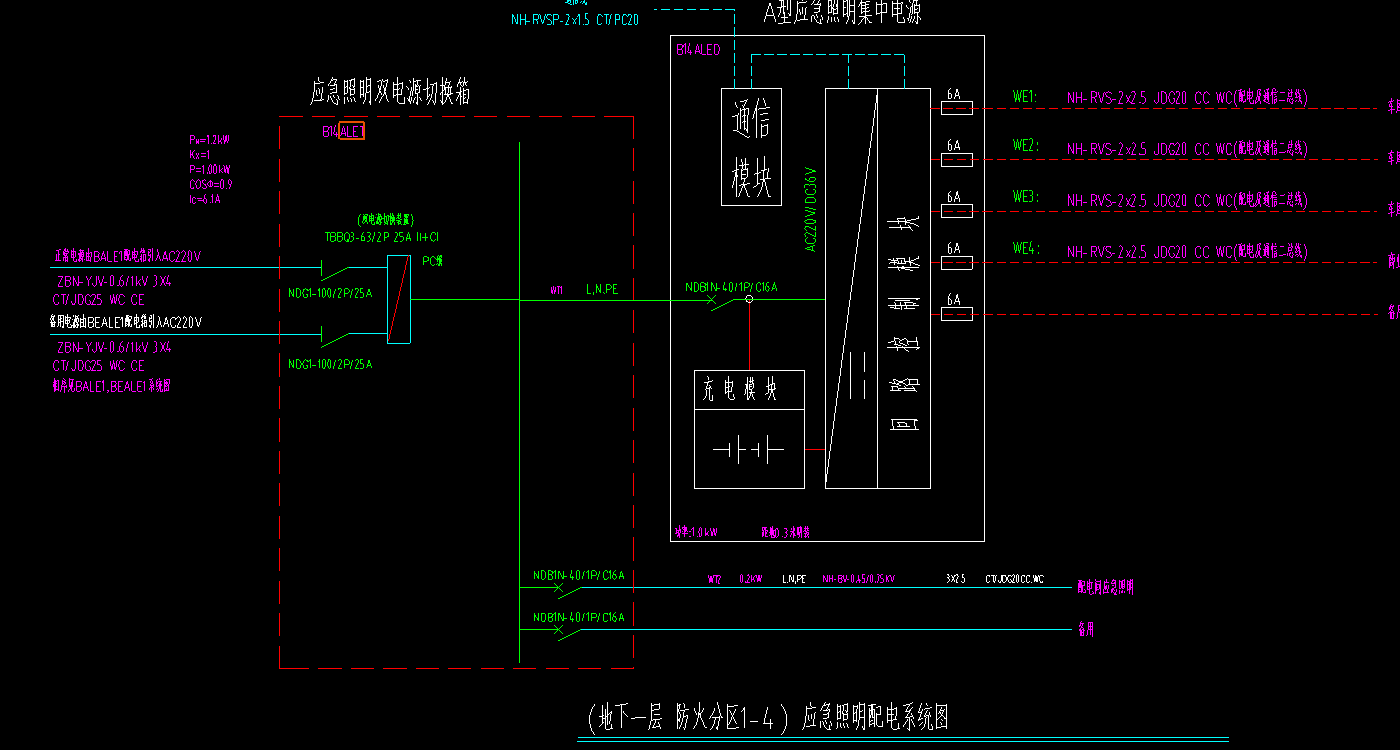Select the WE4: circuit label
This screenshot has width=1400, height=750.
coord(1025,248)
